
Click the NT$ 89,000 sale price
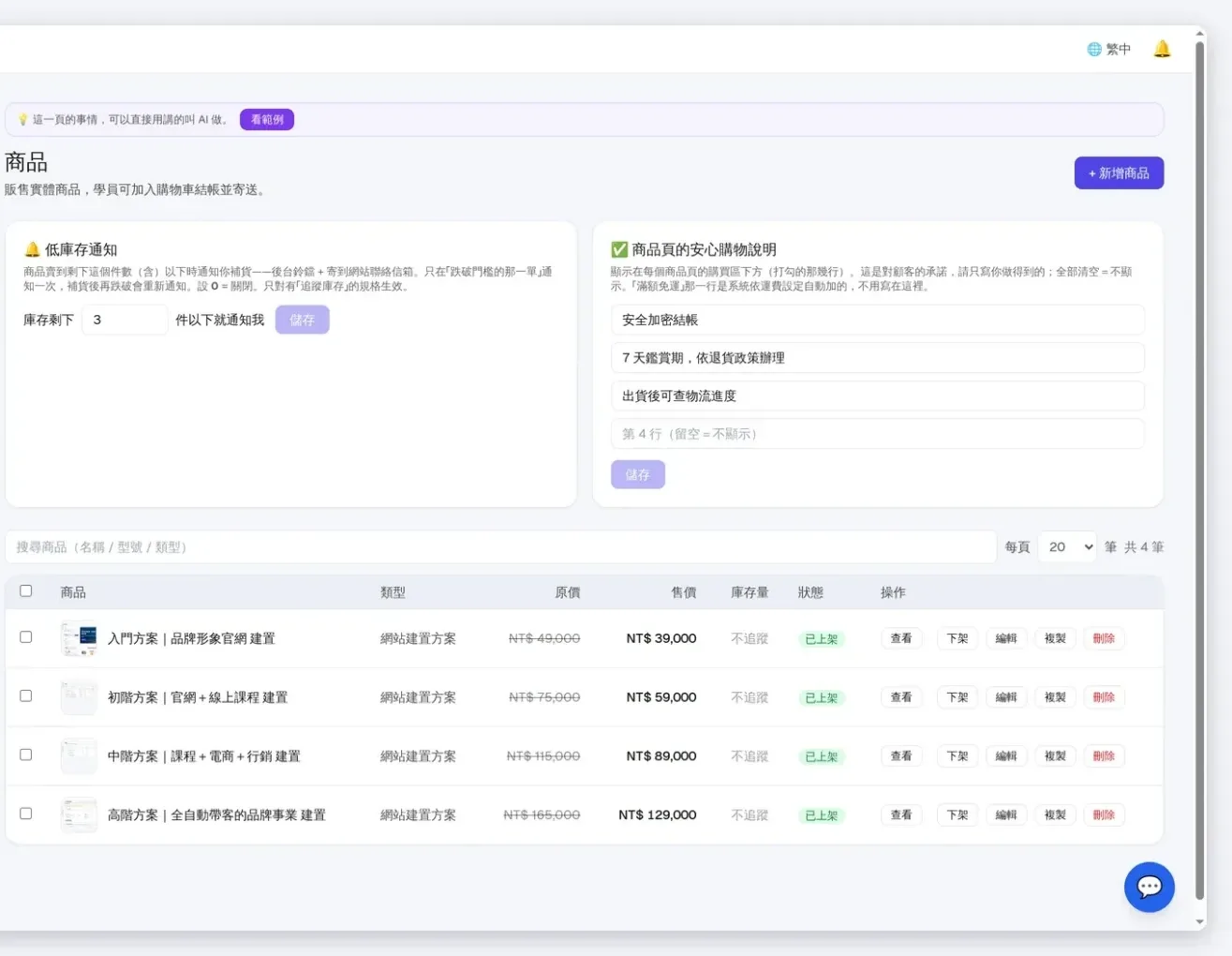pos(661,756)
